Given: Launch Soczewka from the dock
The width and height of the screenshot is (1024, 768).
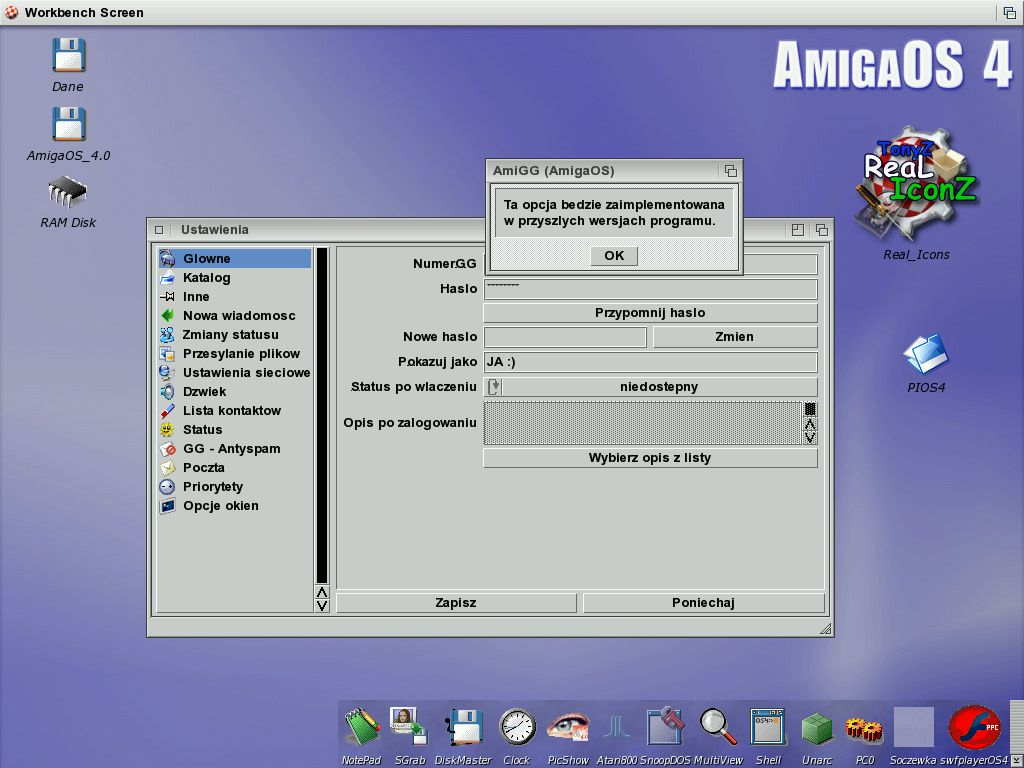Looking at the screenshot, I should coord(914,727).
